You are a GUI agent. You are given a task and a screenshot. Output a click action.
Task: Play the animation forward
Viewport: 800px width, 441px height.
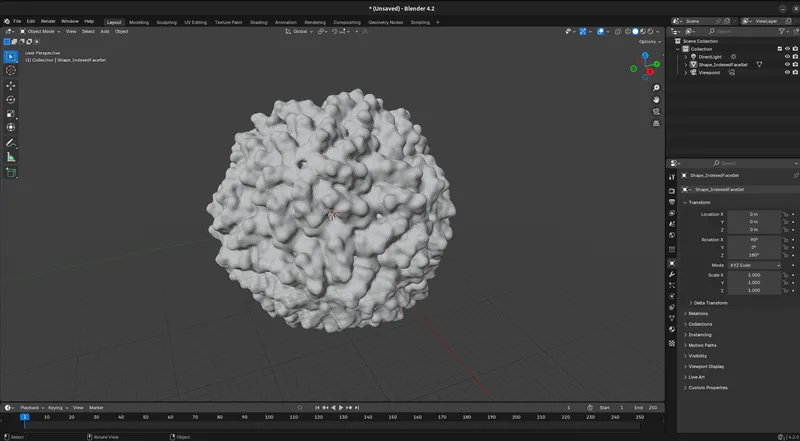click(341, 408)
